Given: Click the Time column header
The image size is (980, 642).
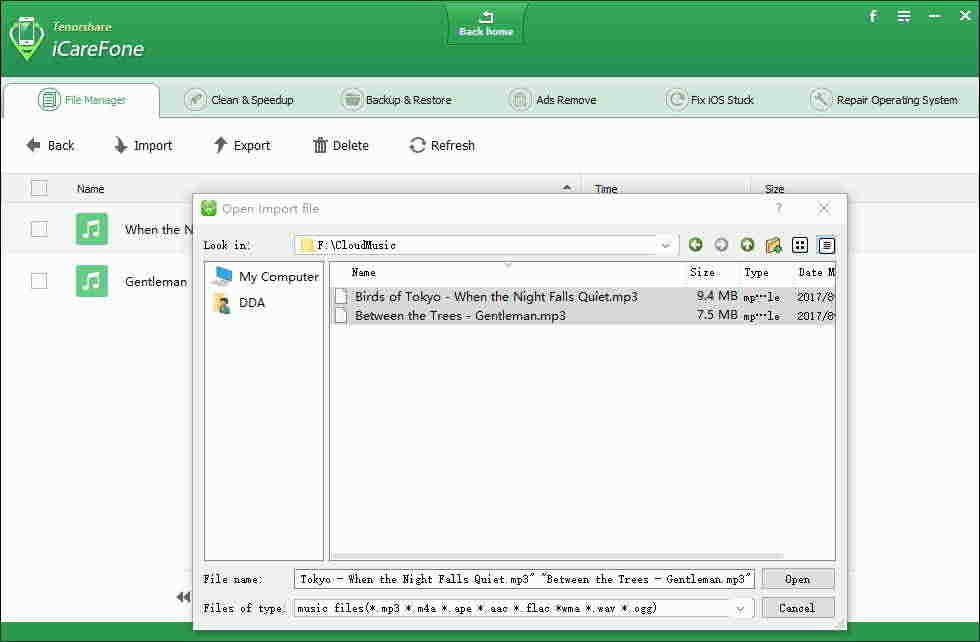Looking at the screenshot, I should pyautogui.click(x=606, y=189).
